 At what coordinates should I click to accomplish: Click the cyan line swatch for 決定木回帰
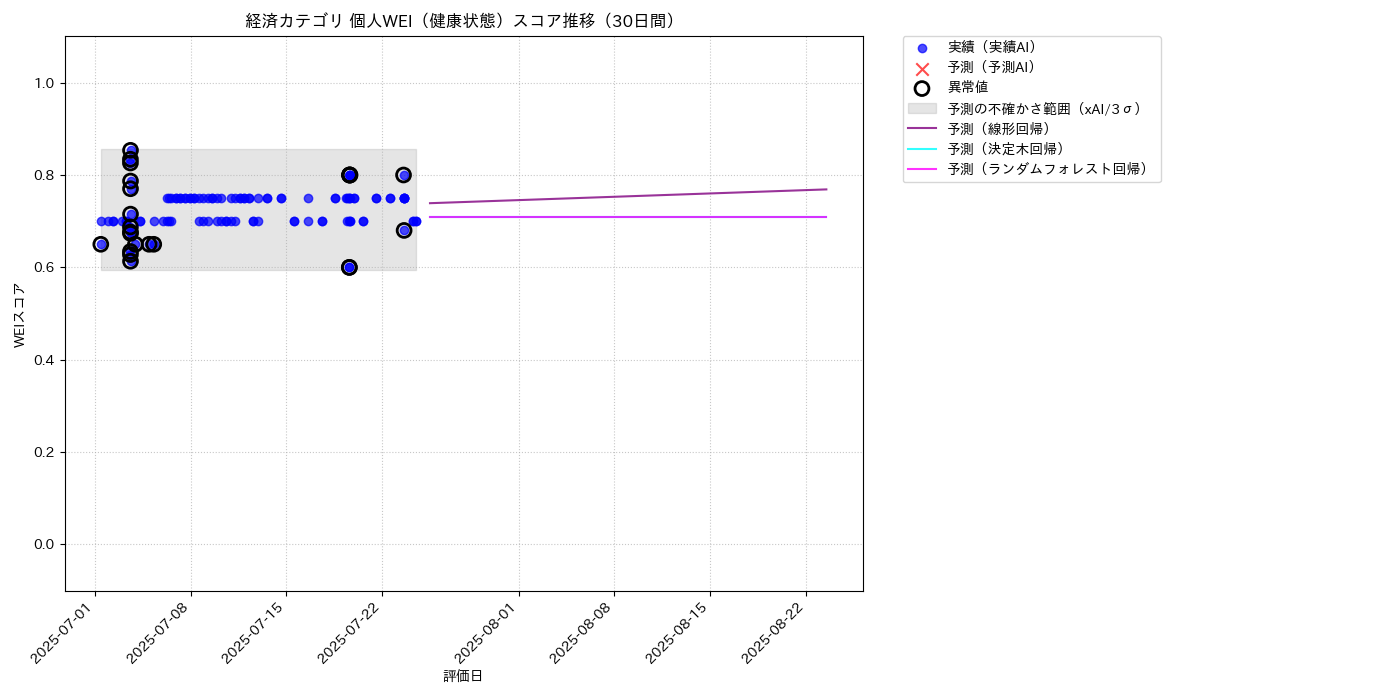922,149
